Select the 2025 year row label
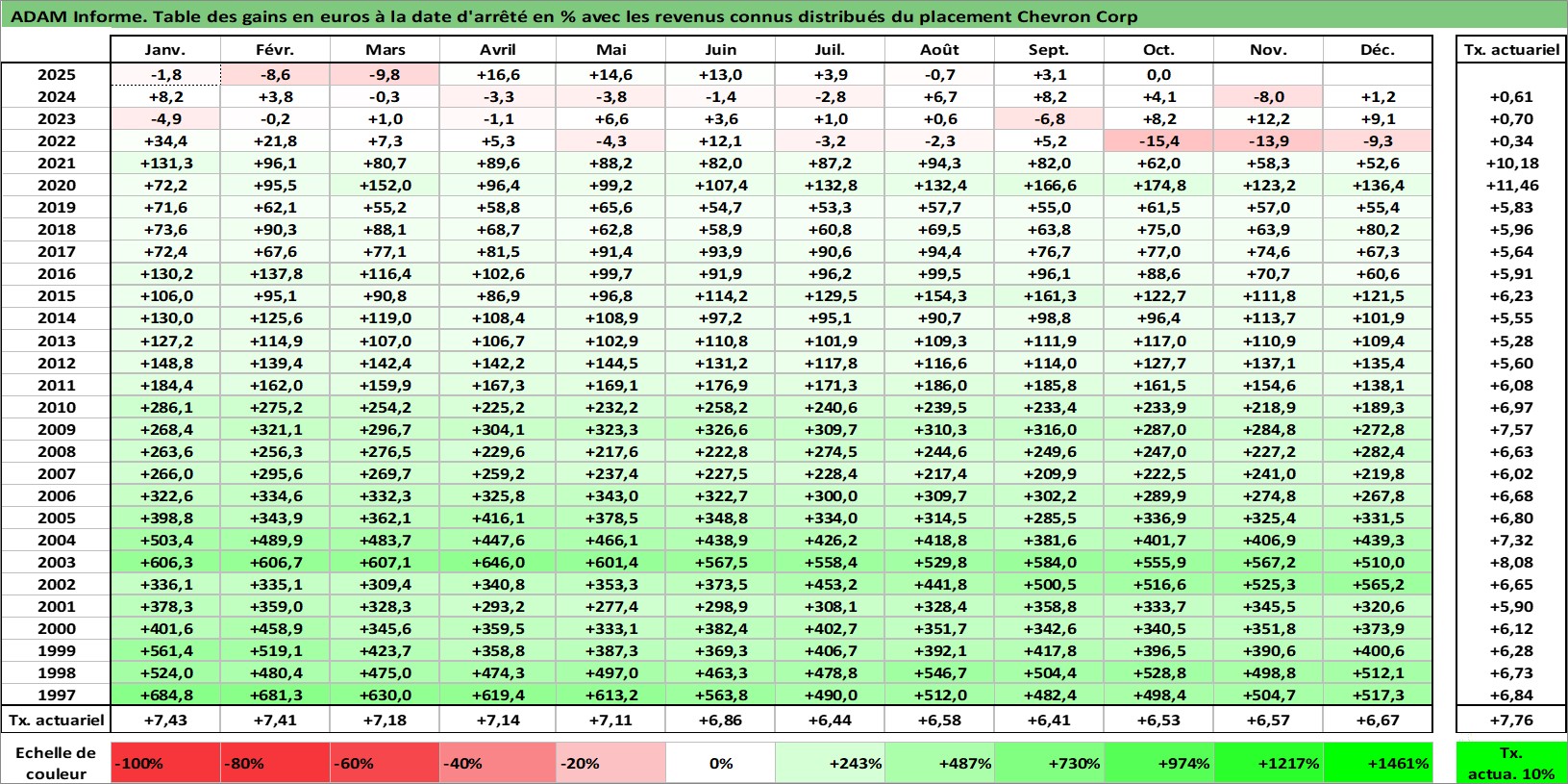 tap(56, 74)
